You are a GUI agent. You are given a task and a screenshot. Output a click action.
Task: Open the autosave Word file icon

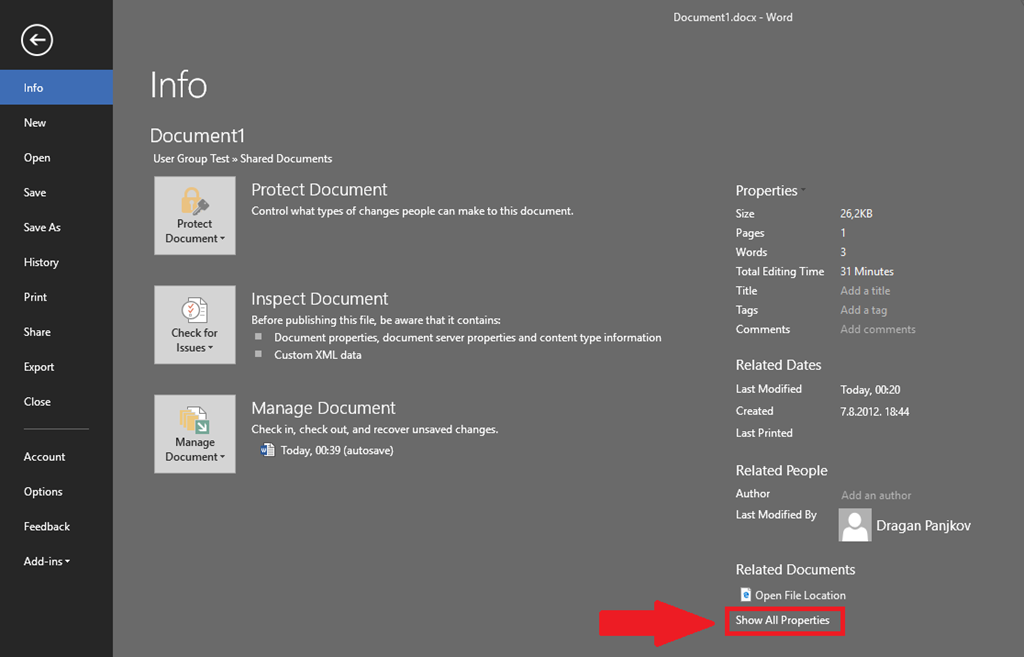pos(267,450)
